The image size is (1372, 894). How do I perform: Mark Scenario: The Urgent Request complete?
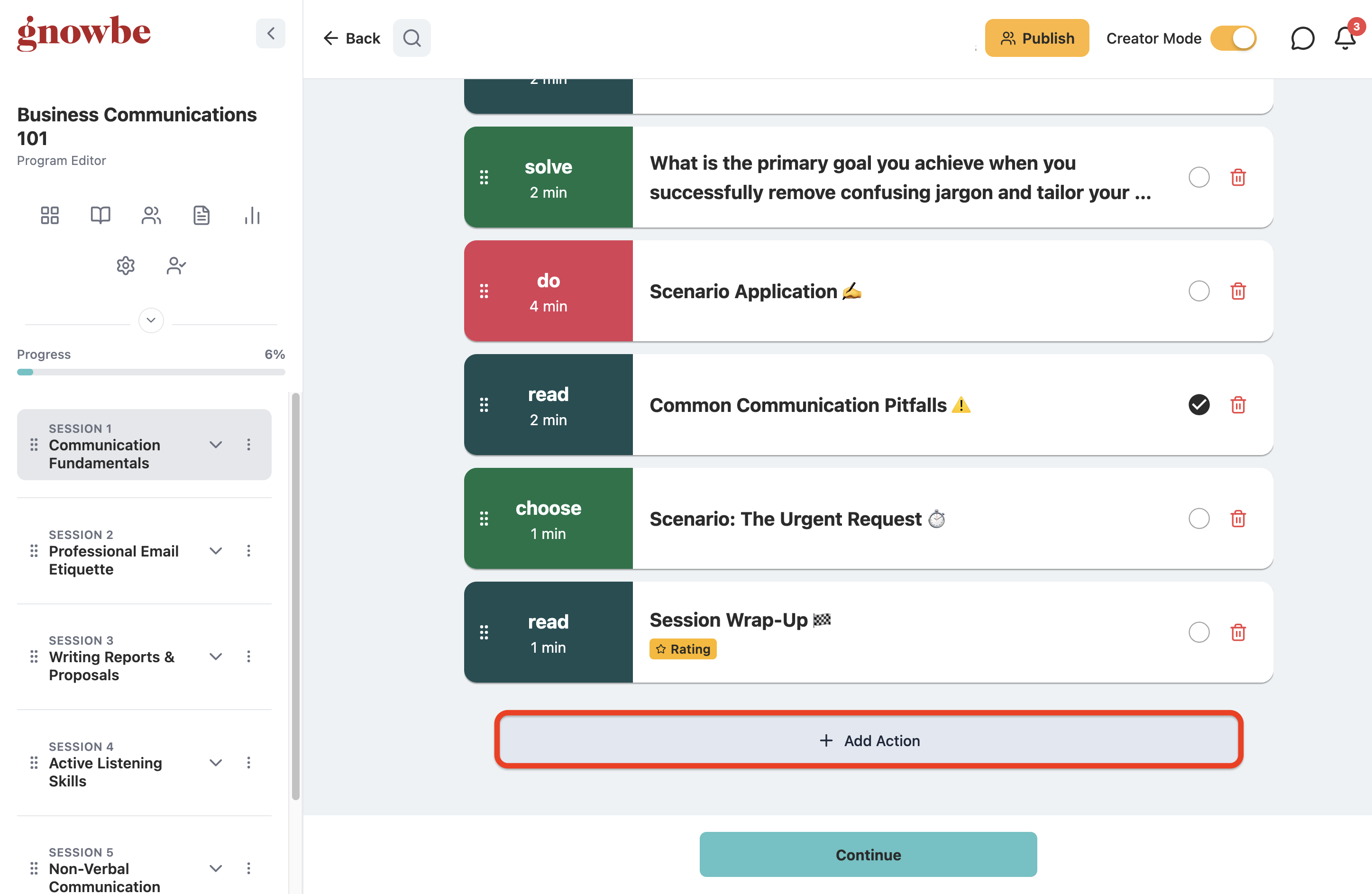(1199, 519)
